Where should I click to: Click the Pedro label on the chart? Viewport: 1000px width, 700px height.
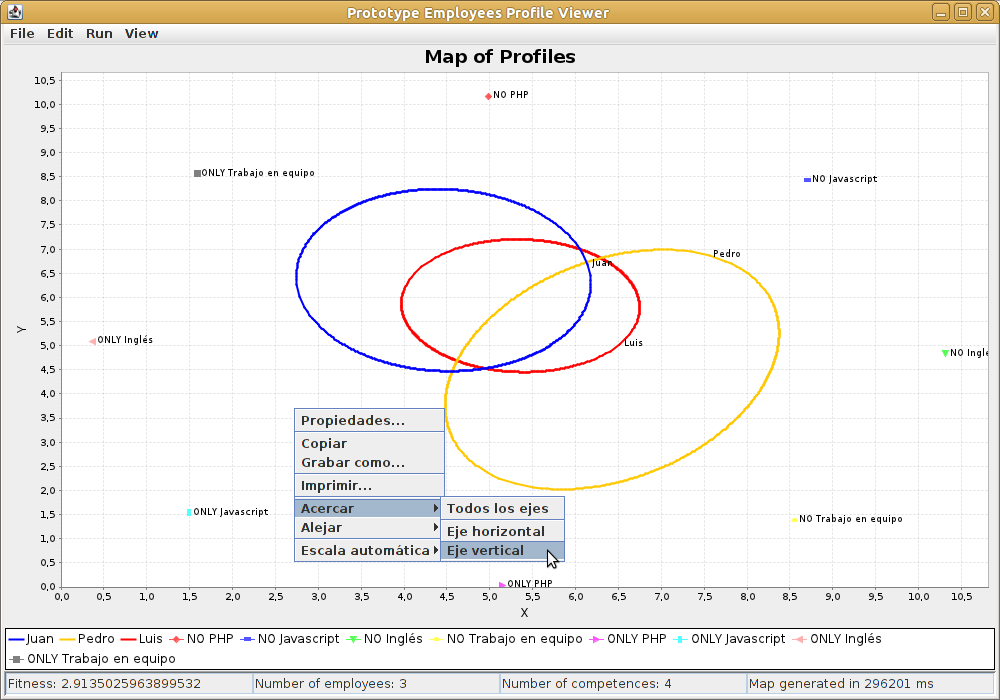tap(726, 254)
